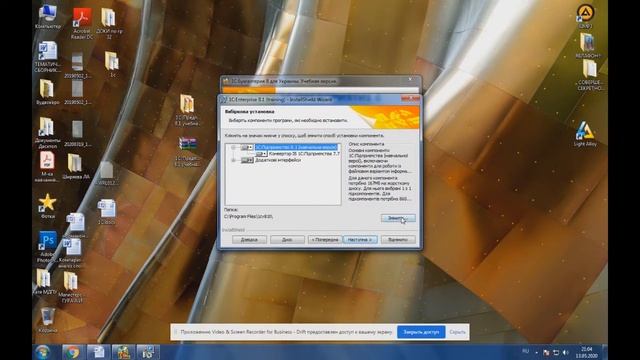The width and height of the screenshot is (640, 360).
Task: Click the Змінити button for install folder
Action: coord(398,218)
